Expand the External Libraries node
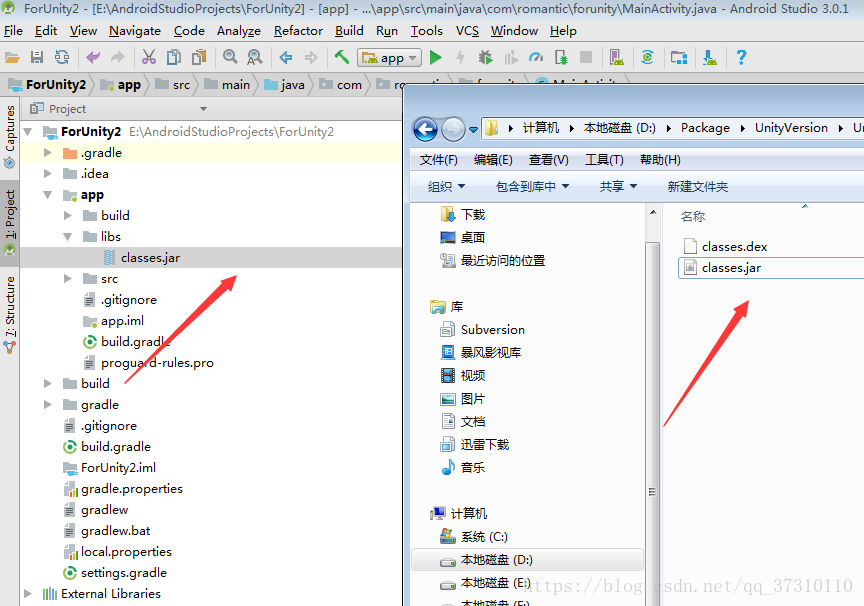 [x=28, y=593]
